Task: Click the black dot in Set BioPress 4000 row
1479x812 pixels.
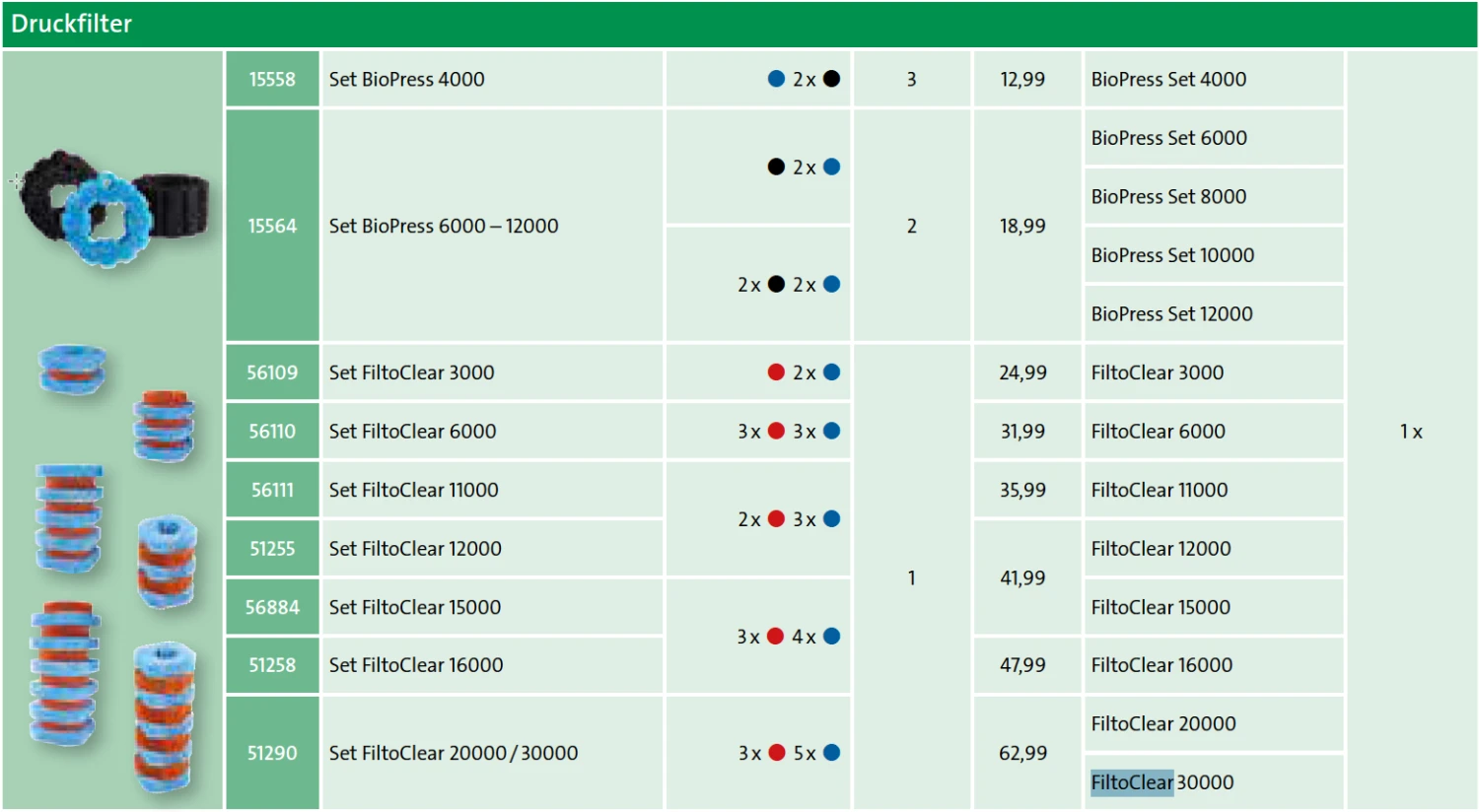Action: [x=831, y=79]
